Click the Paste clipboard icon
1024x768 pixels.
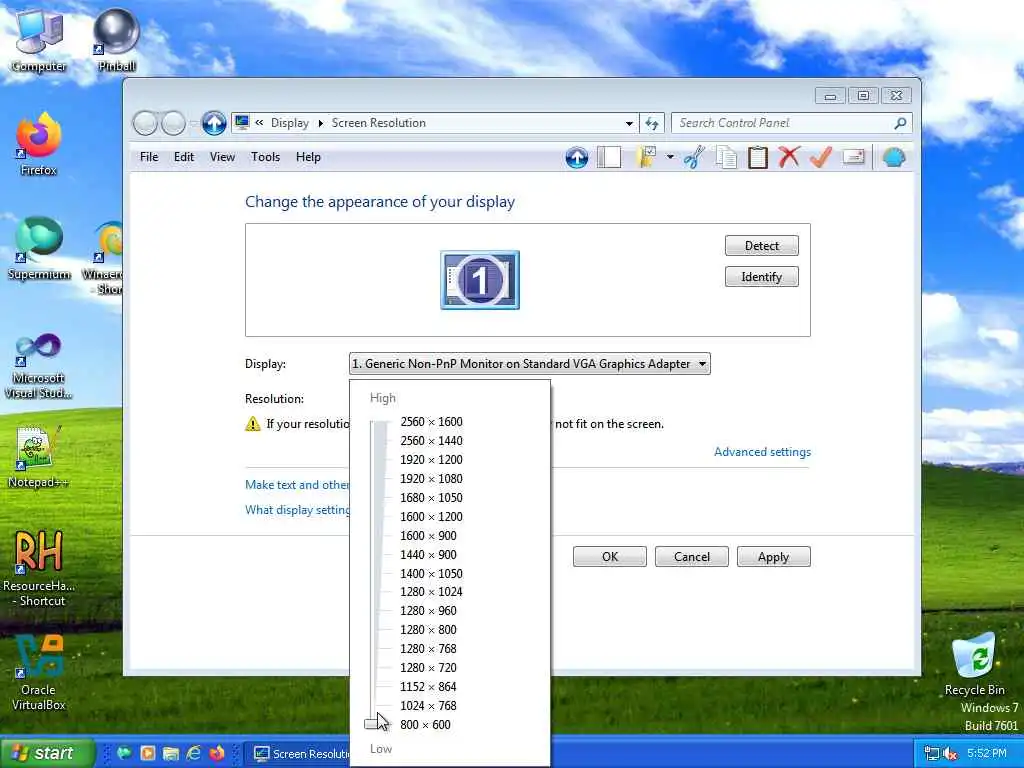tap(757, 157)
